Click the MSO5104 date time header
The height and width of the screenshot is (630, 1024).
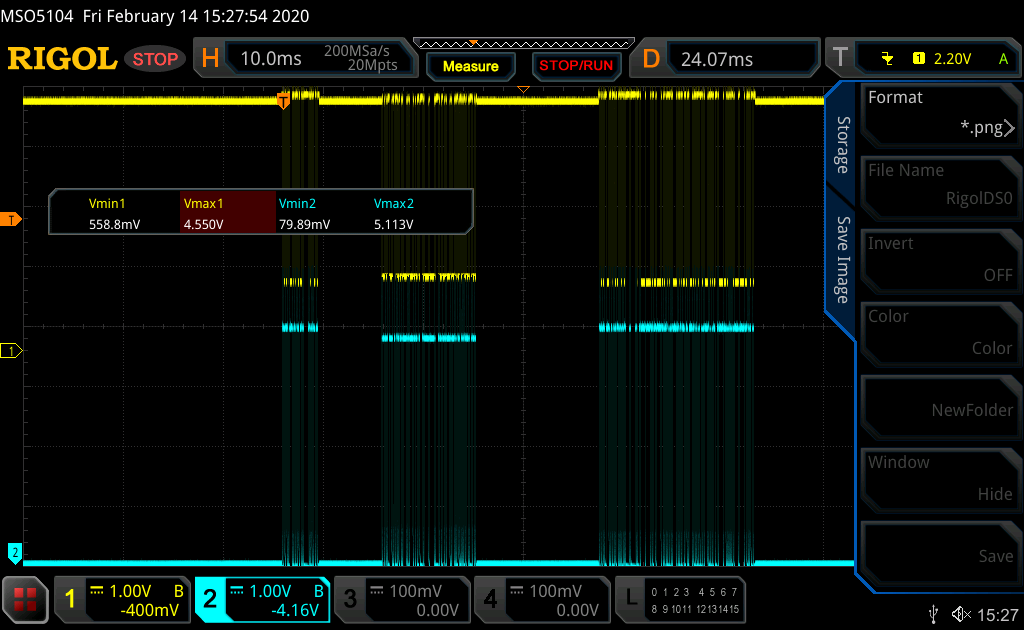click(x=155, y=16)
